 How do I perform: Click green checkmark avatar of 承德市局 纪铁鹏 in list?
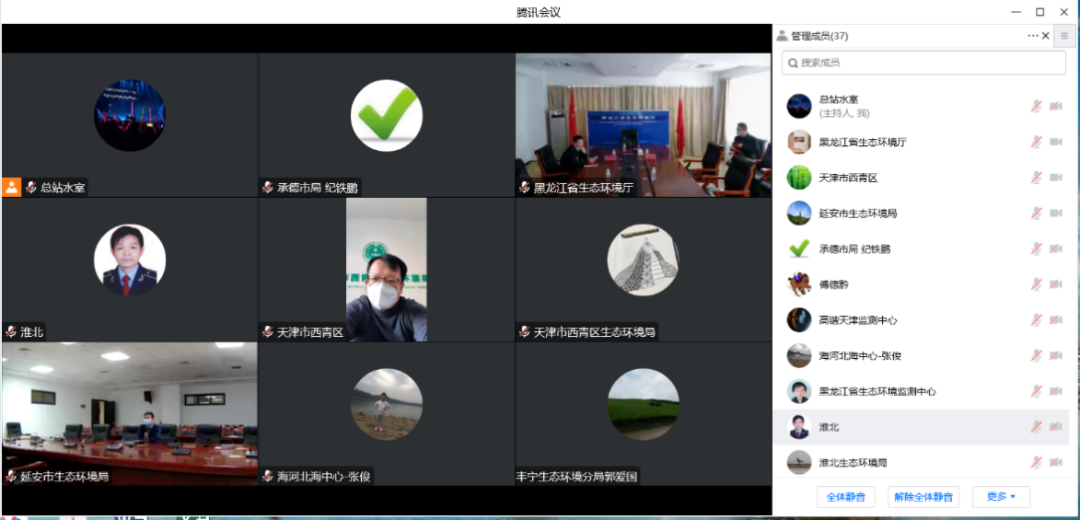click(x=799, y=249)
